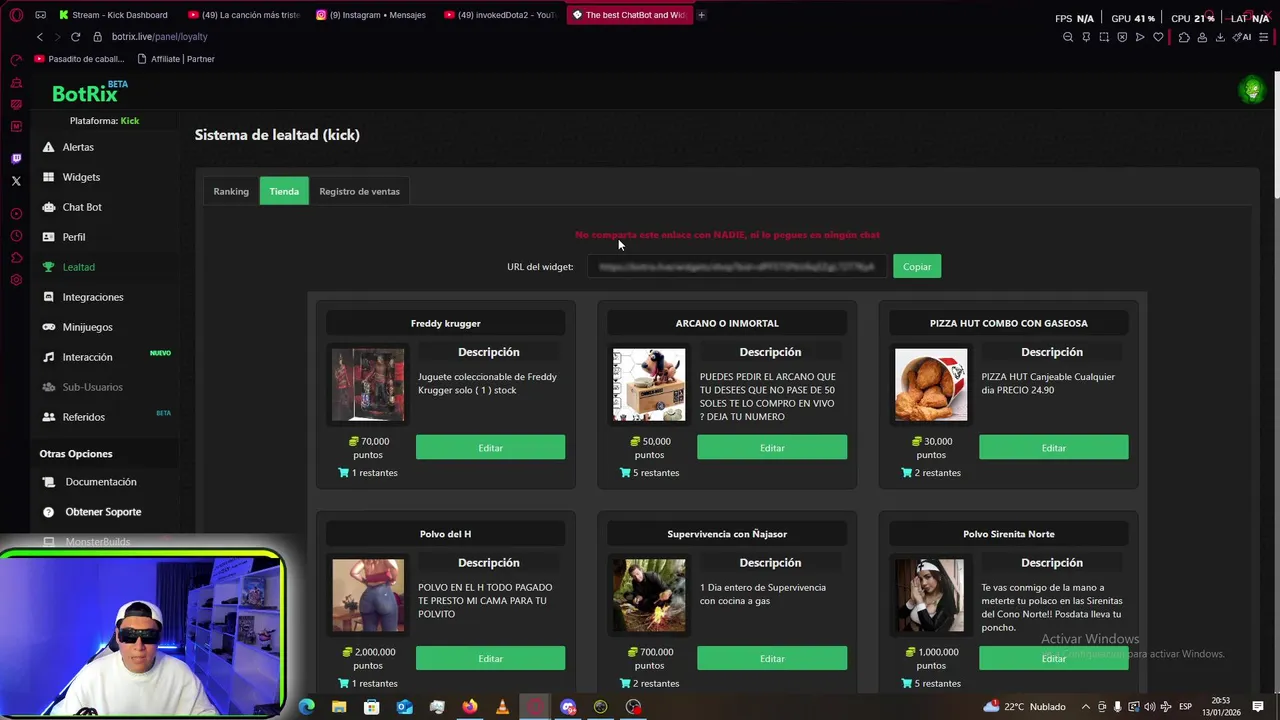Click the Documentación book icon
This screenshot has height=720, width=1280.
pos(48,482)
